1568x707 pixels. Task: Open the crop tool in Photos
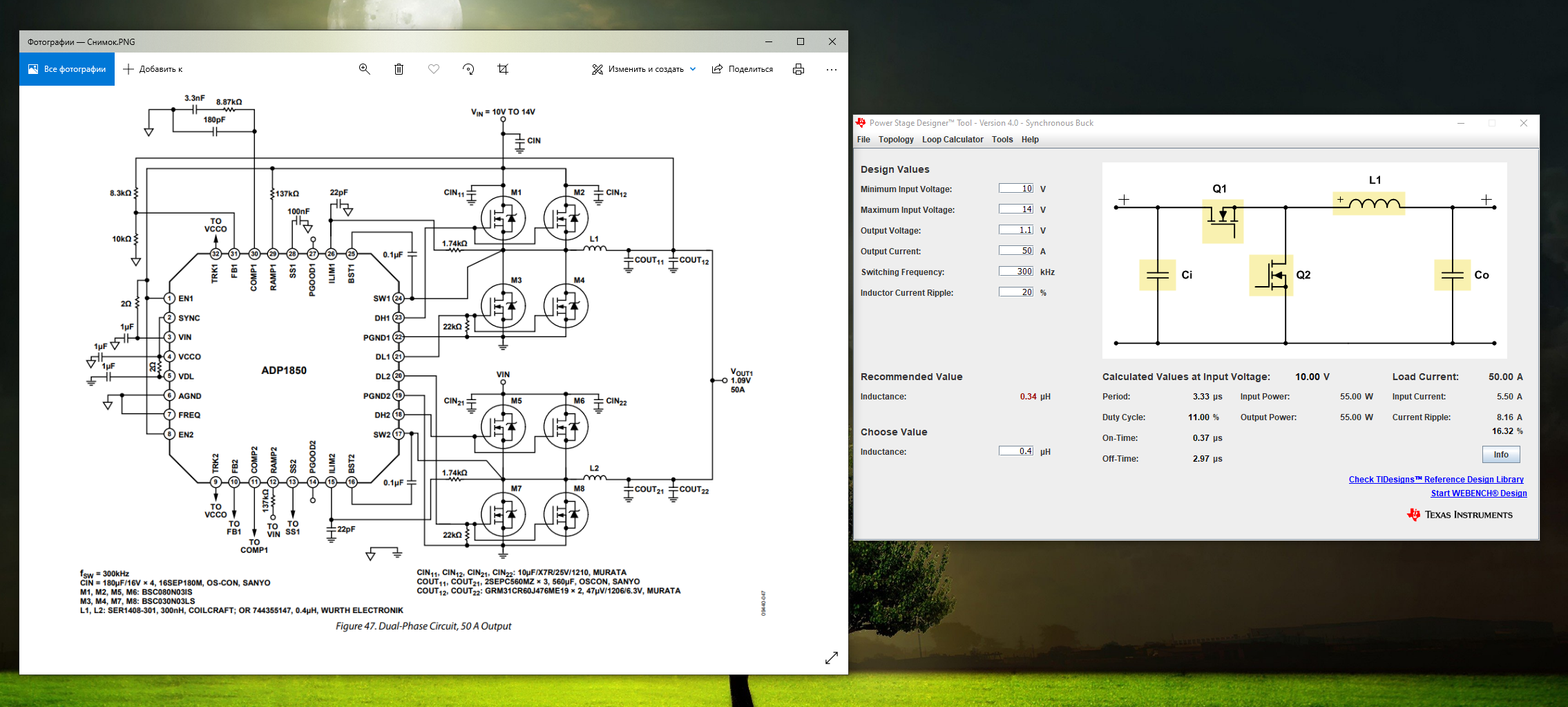[x=503, y=69]
